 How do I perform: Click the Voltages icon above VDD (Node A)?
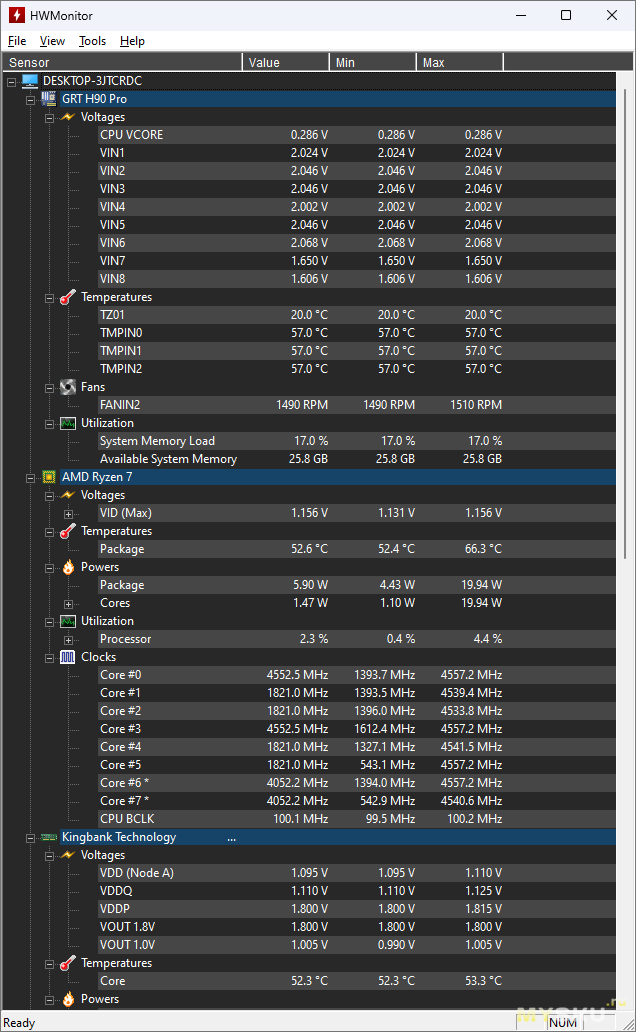tap(68, 854)
